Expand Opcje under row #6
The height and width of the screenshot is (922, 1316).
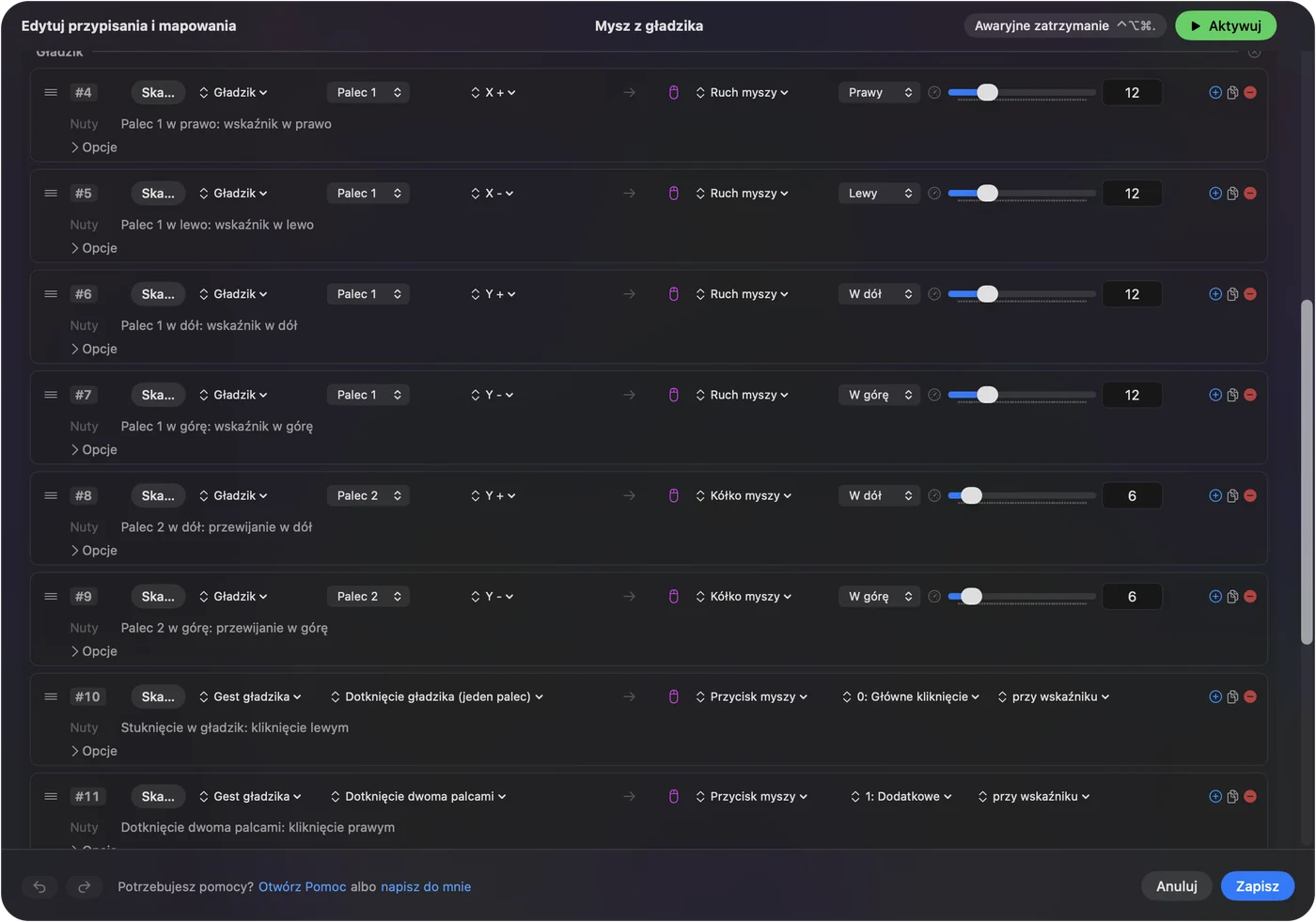coord(94,349)
